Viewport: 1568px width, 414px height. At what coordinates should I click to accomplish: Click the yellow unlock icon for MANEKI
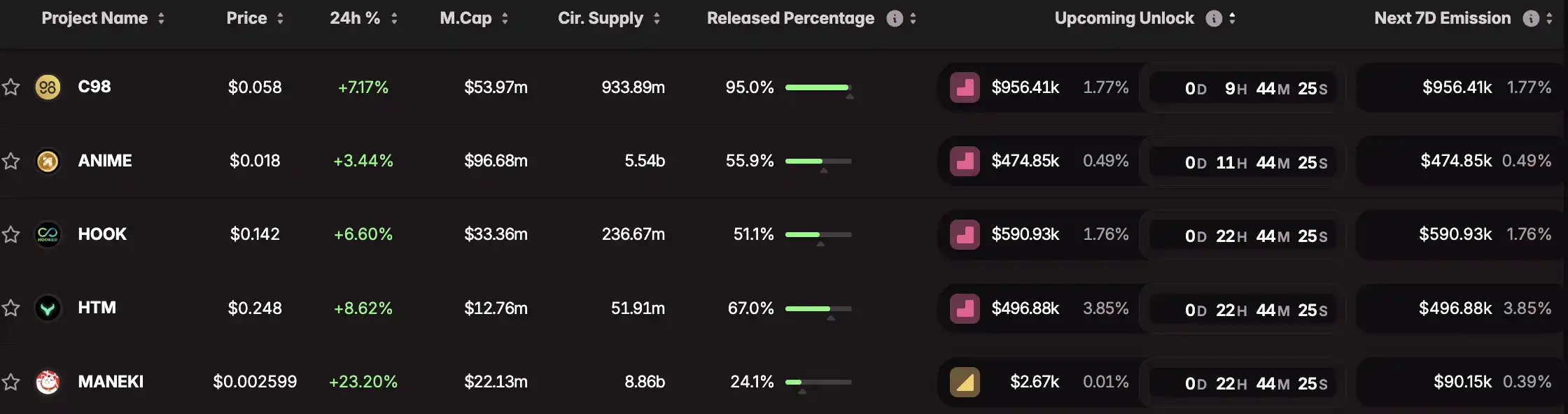pyautogui.click(x=965, y=383)
